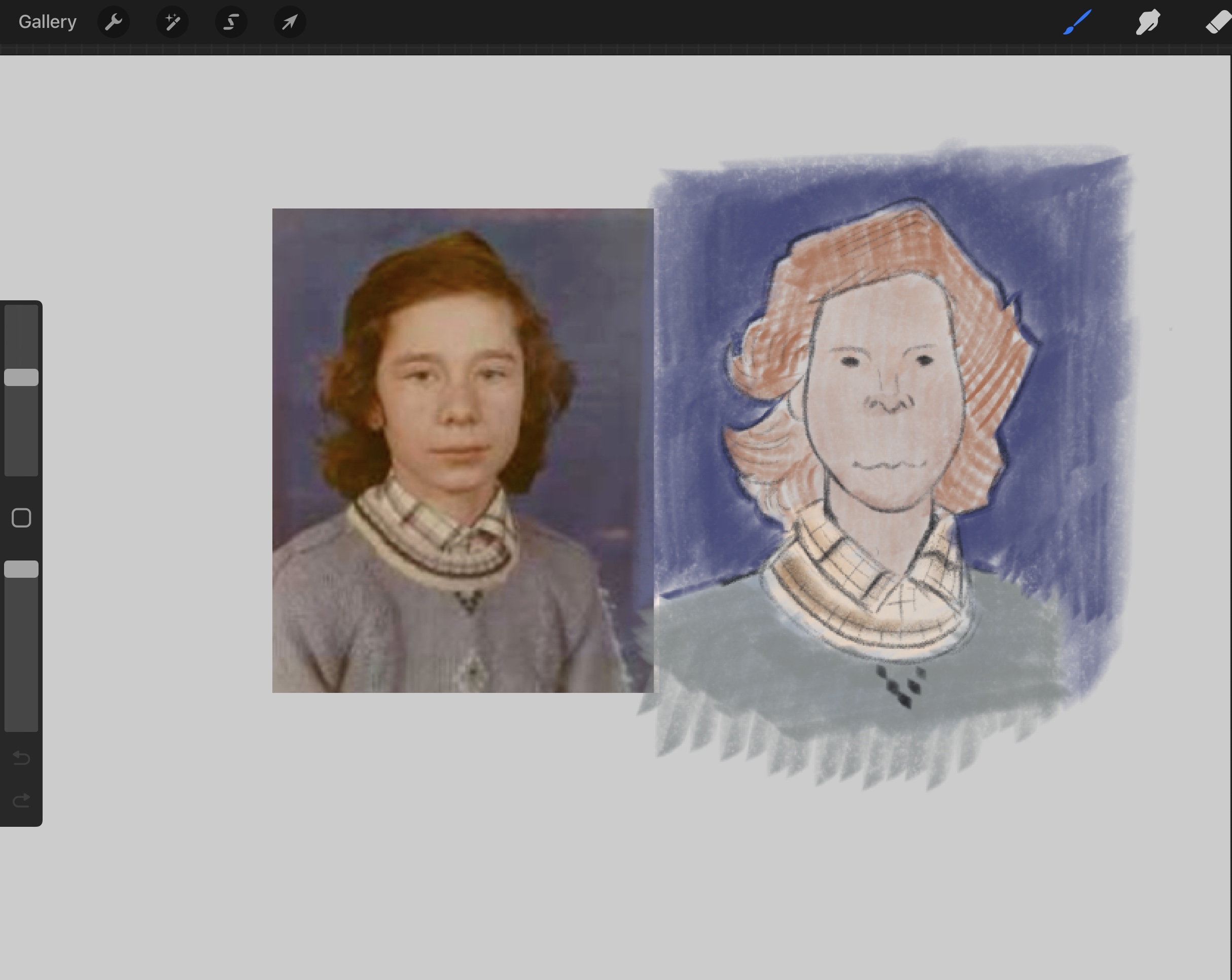Tap the square Modify button in sidebar
The width and height of the screenshot is (1232, 980).
click(21, 518)
